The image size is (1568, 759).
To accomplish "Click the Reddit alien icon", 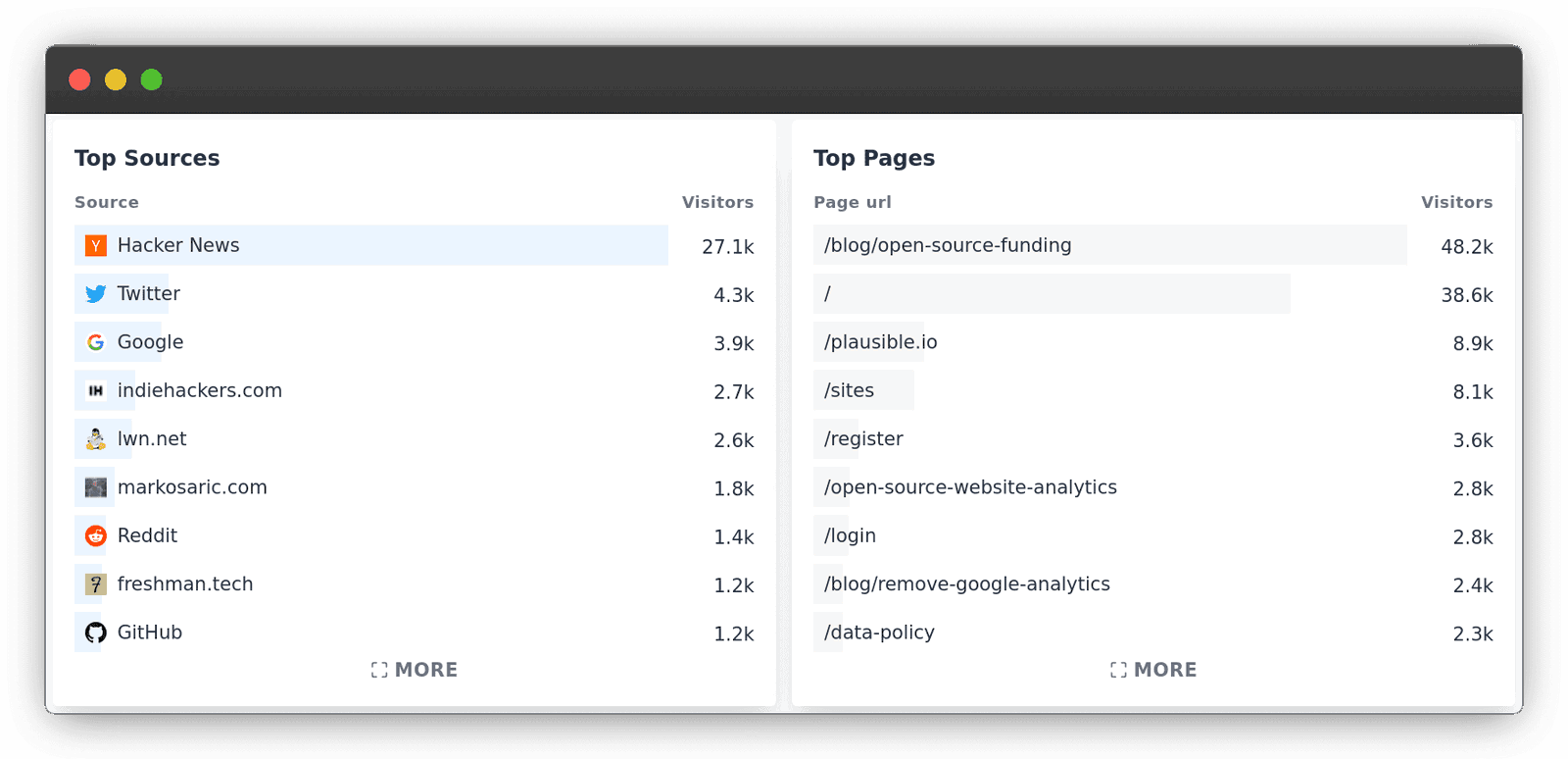I will point(95,535).
